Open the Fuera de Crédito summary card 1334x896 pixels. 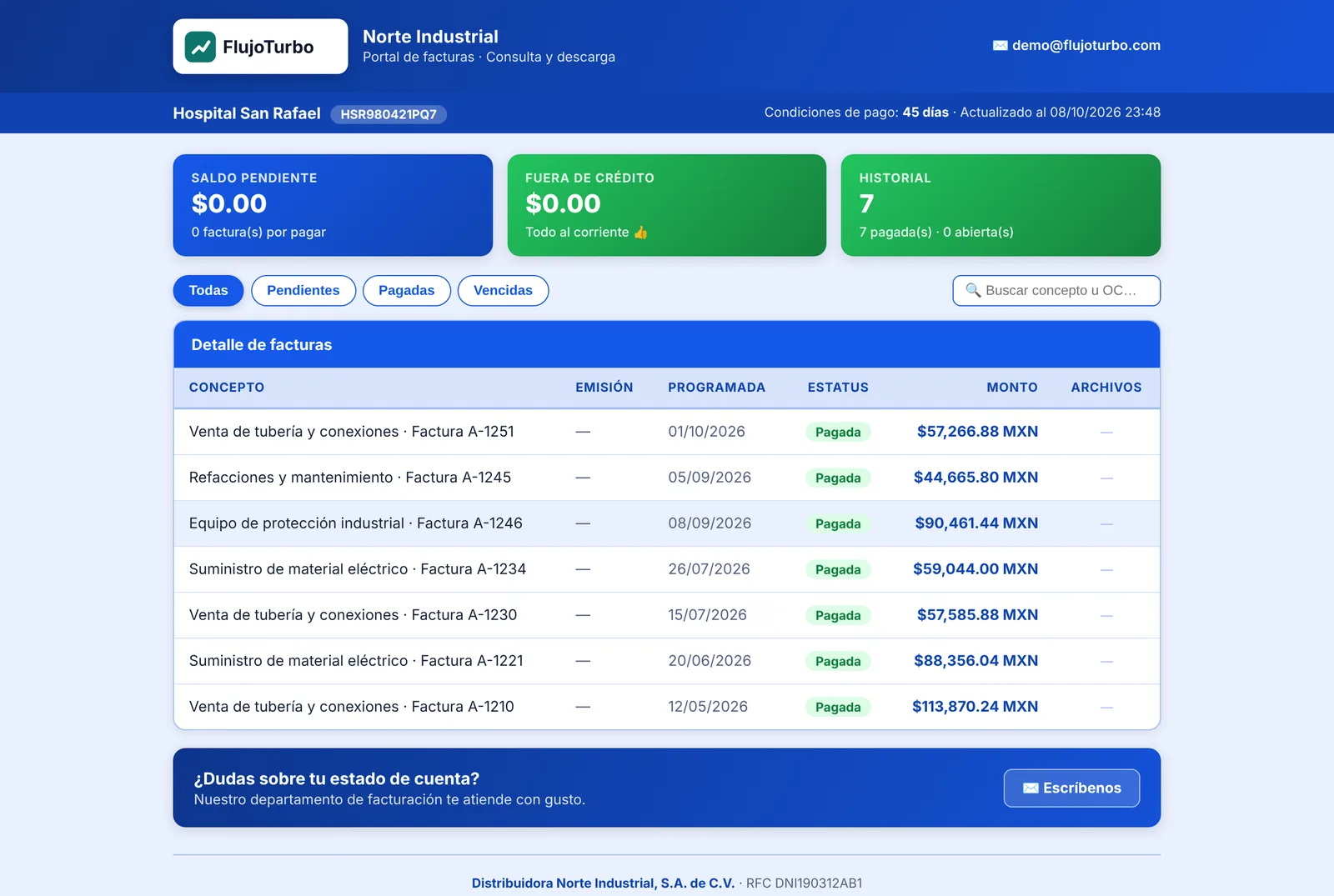click(x=667, y=205)
